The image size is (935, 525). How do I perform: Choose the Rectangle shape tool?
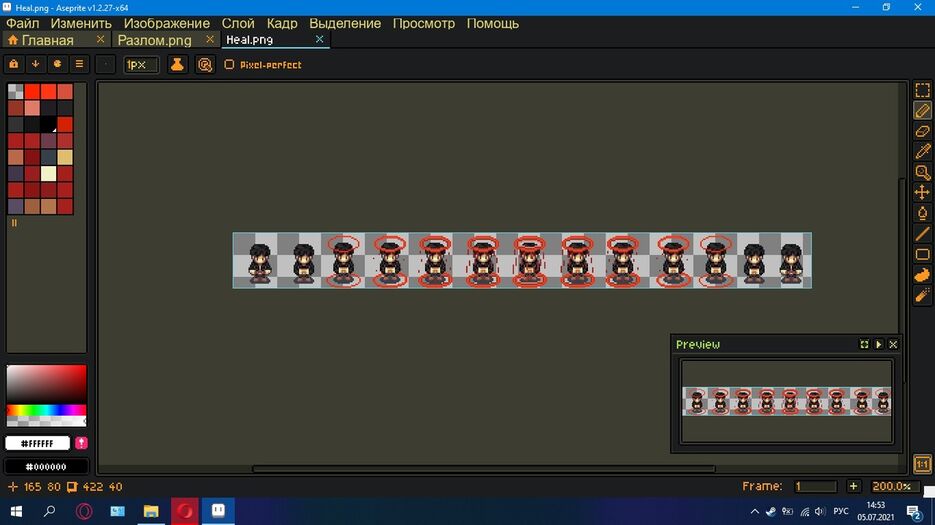tap(922, 254)
